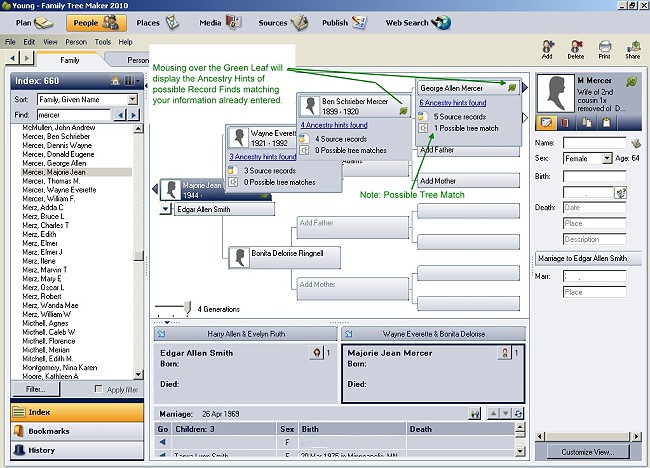Open the Places workspace
Viewport: 650px width, 468px height.
[x=158, y=23]
